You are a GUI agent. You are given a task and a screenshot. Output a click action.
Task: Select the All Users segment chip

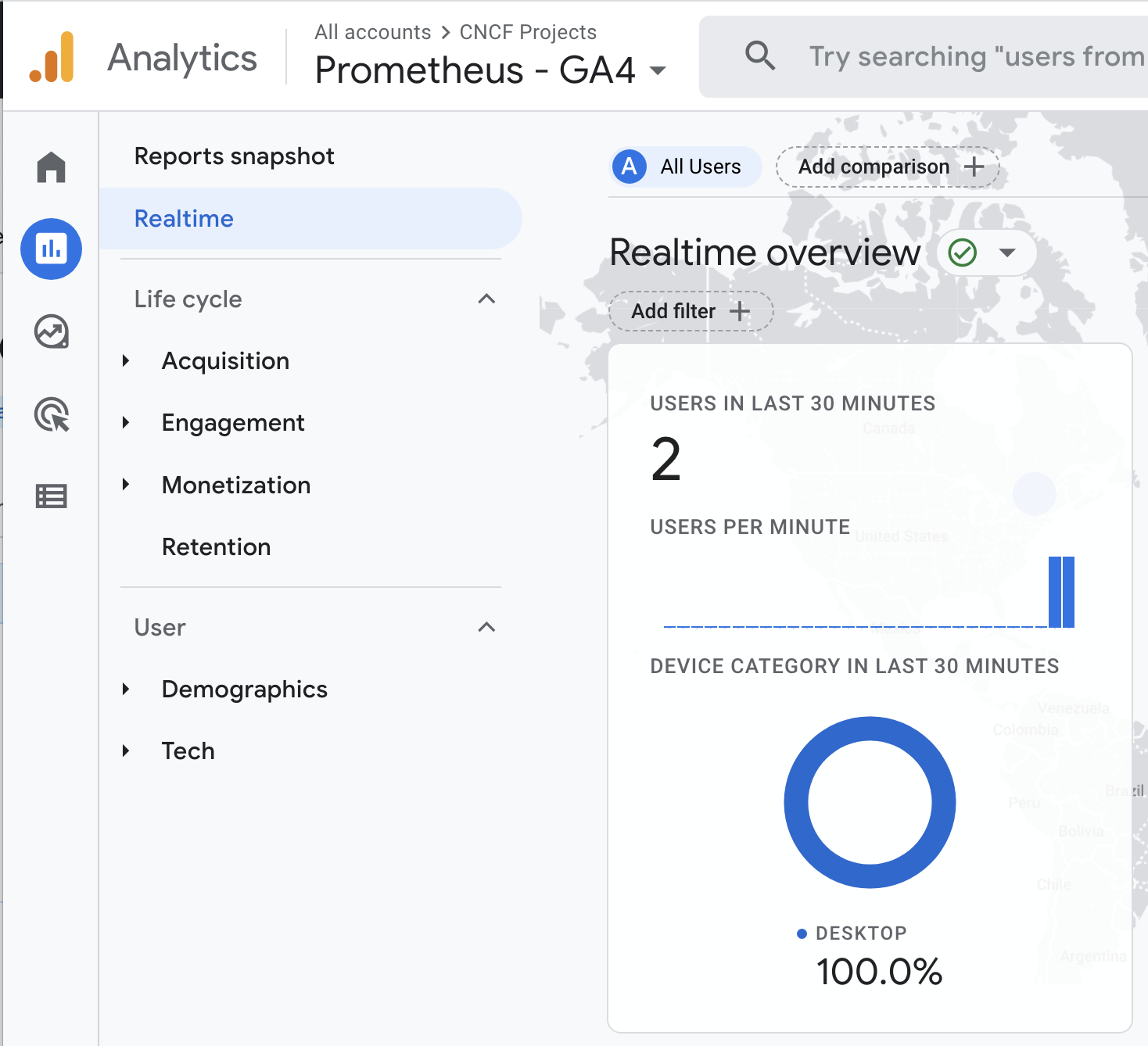686,167
